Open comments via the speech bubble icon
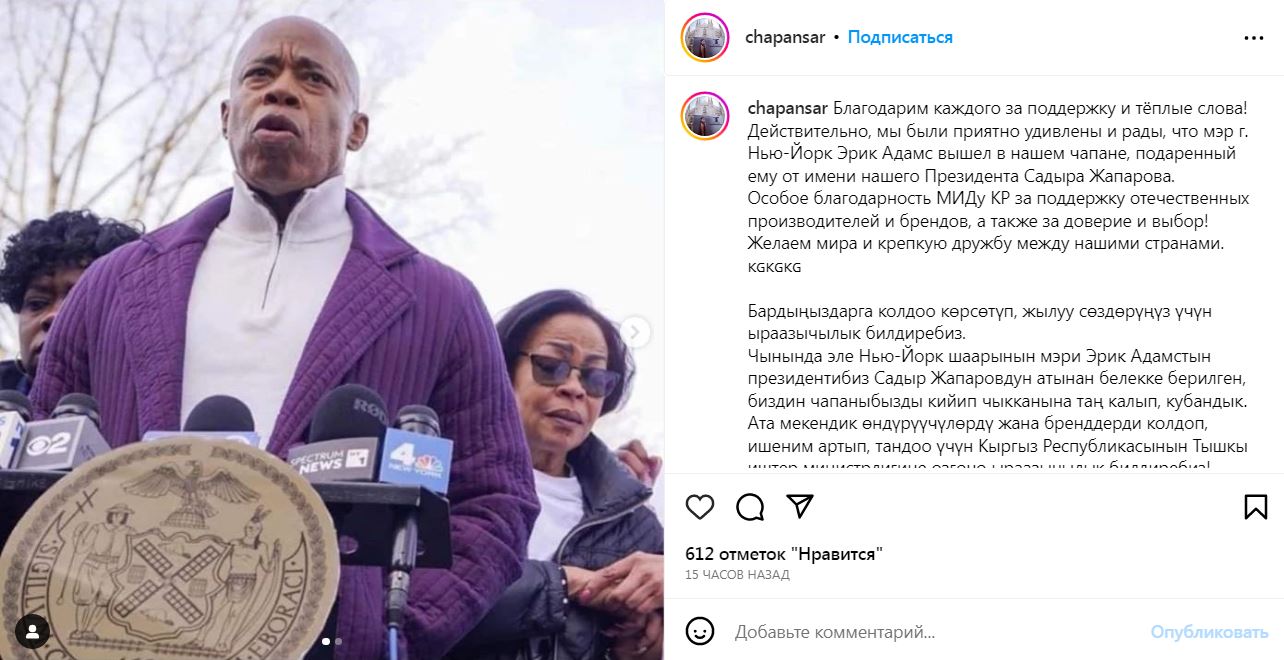 point(750,507)
